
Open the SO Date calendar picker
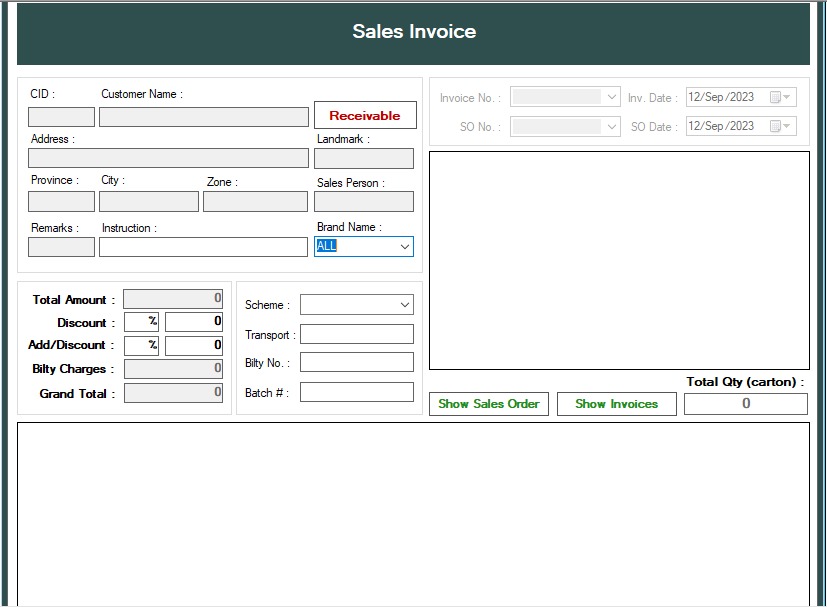click(x=781, y=126)
